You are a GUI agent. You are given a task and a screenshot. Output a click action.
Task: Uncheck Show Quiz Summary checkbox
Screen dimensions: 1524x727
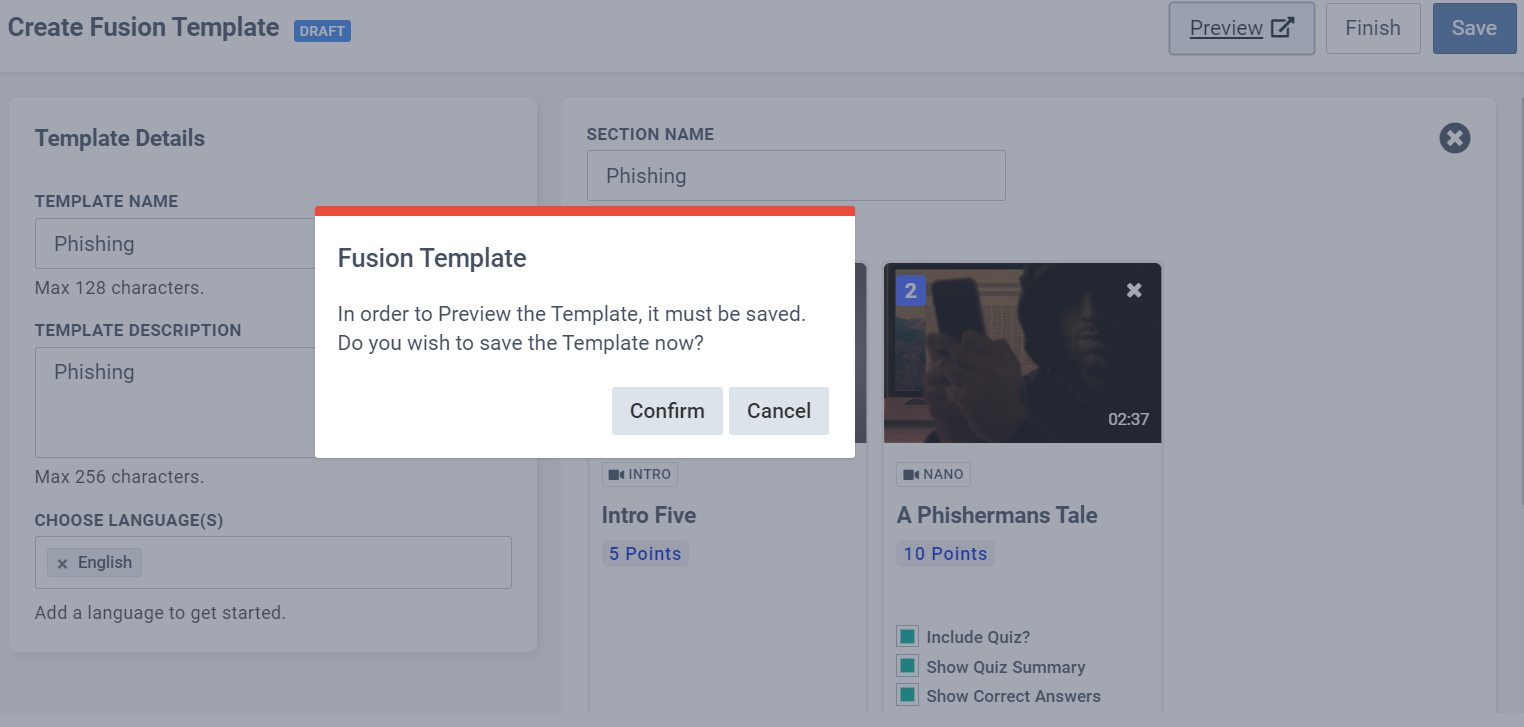907,666
